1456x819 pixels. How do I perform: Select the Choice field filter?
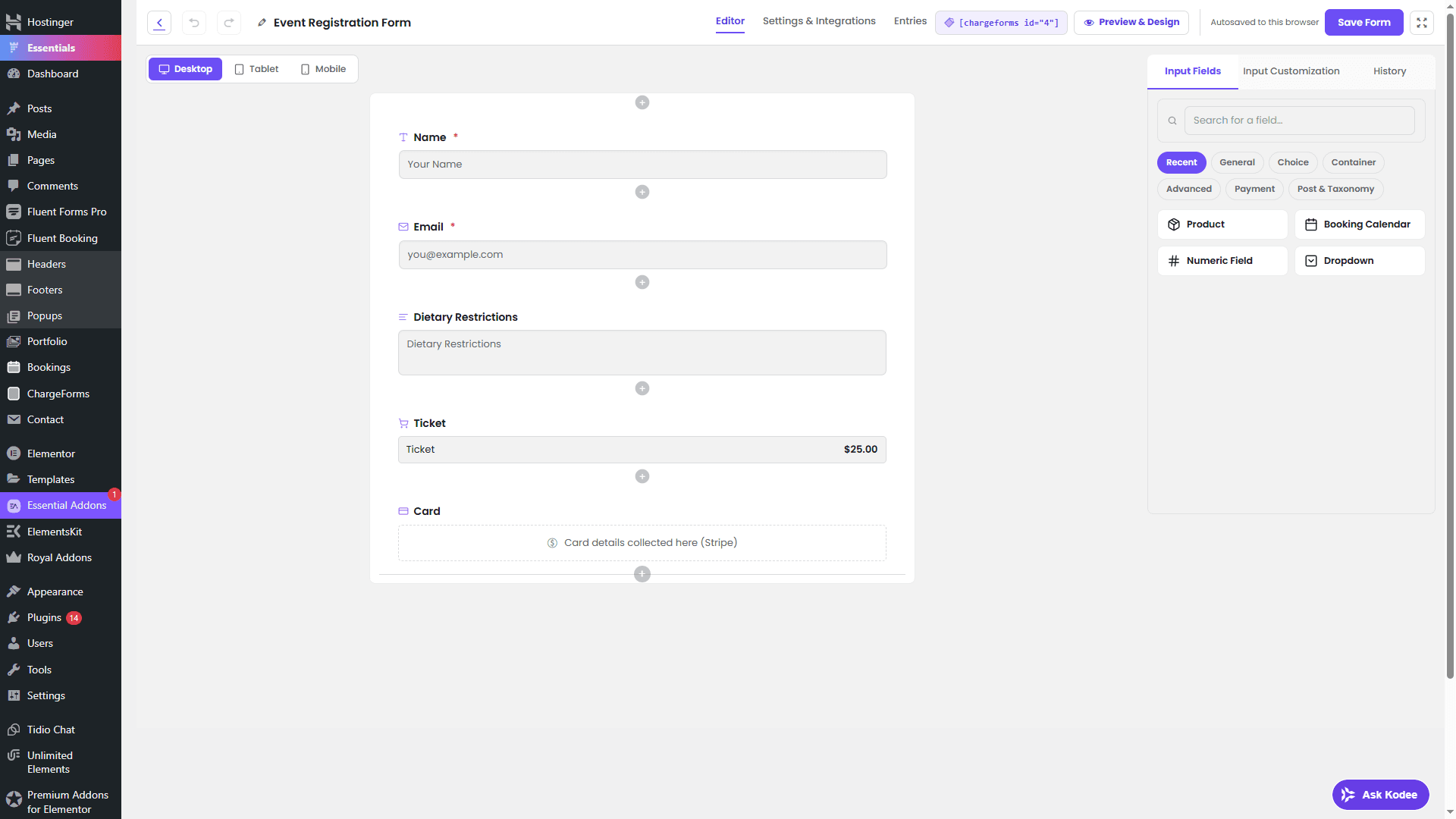pyautogui.click(x=1293, y=162)
